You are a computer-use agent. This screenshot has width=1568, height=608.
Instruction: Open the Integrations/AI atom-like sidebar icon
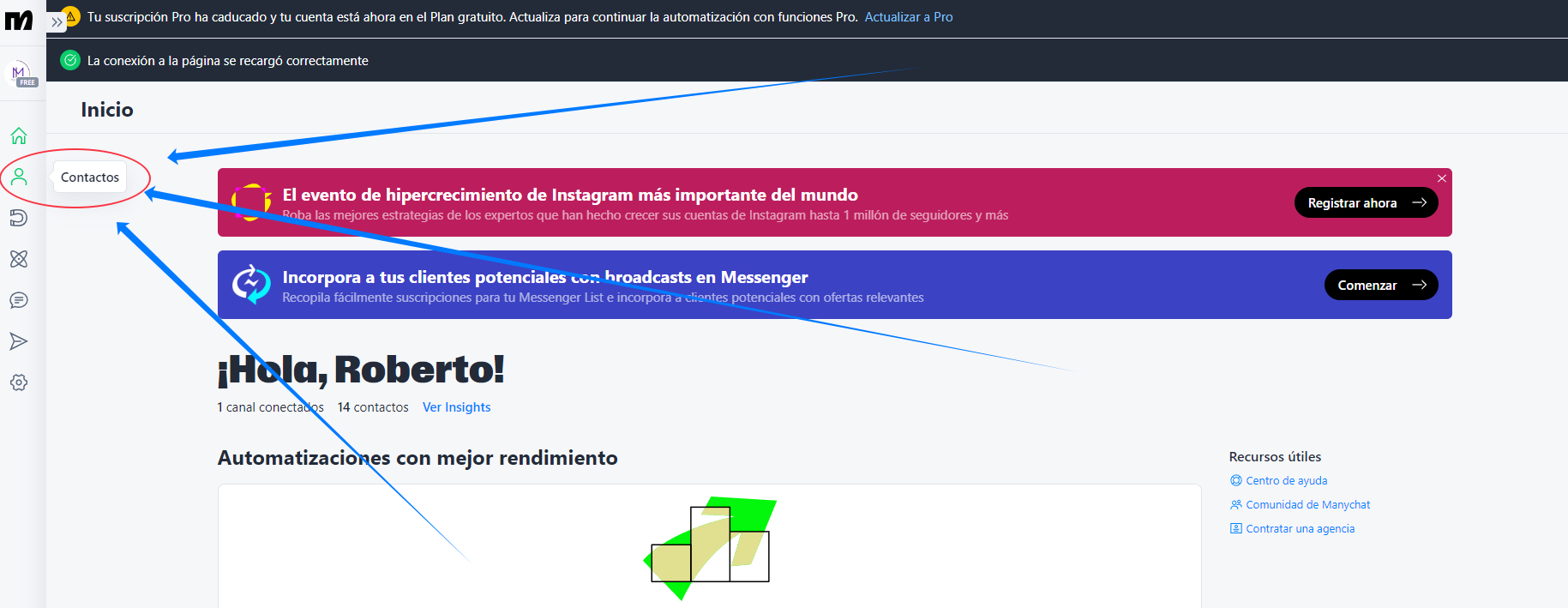[19, 259]
